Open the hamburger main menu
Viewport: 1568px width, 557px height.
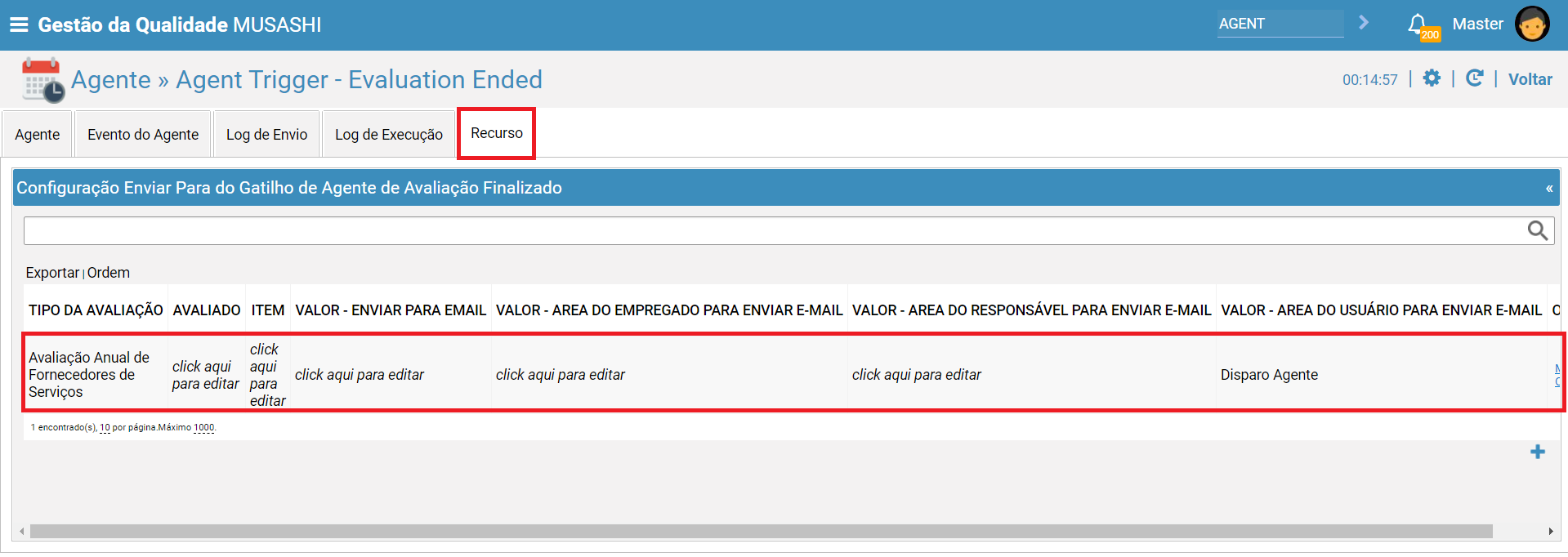click(19, 25)
